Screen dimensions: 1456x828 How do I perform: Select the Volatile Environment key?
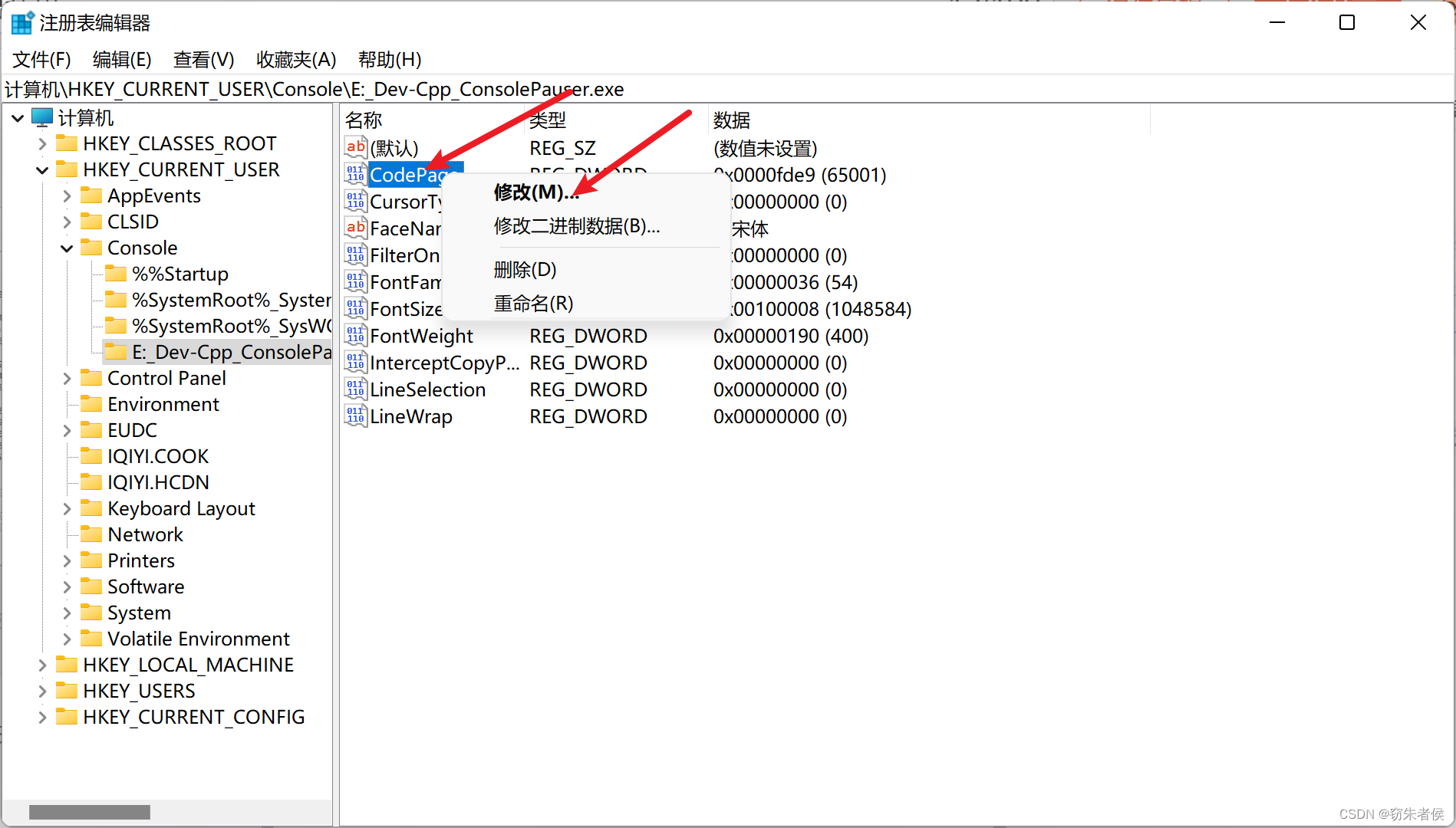[x=199, y=639]
